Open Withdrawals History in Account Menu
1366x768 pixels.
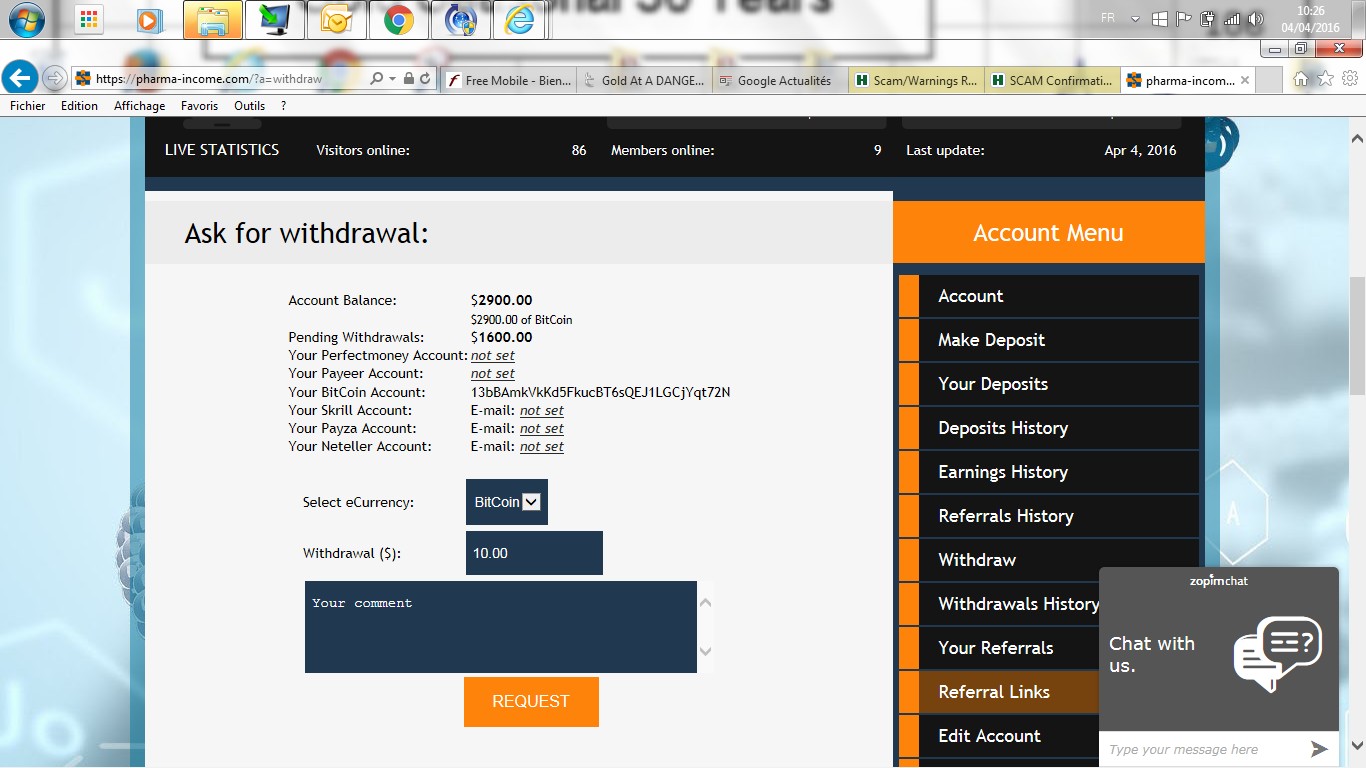(1018, 604)
